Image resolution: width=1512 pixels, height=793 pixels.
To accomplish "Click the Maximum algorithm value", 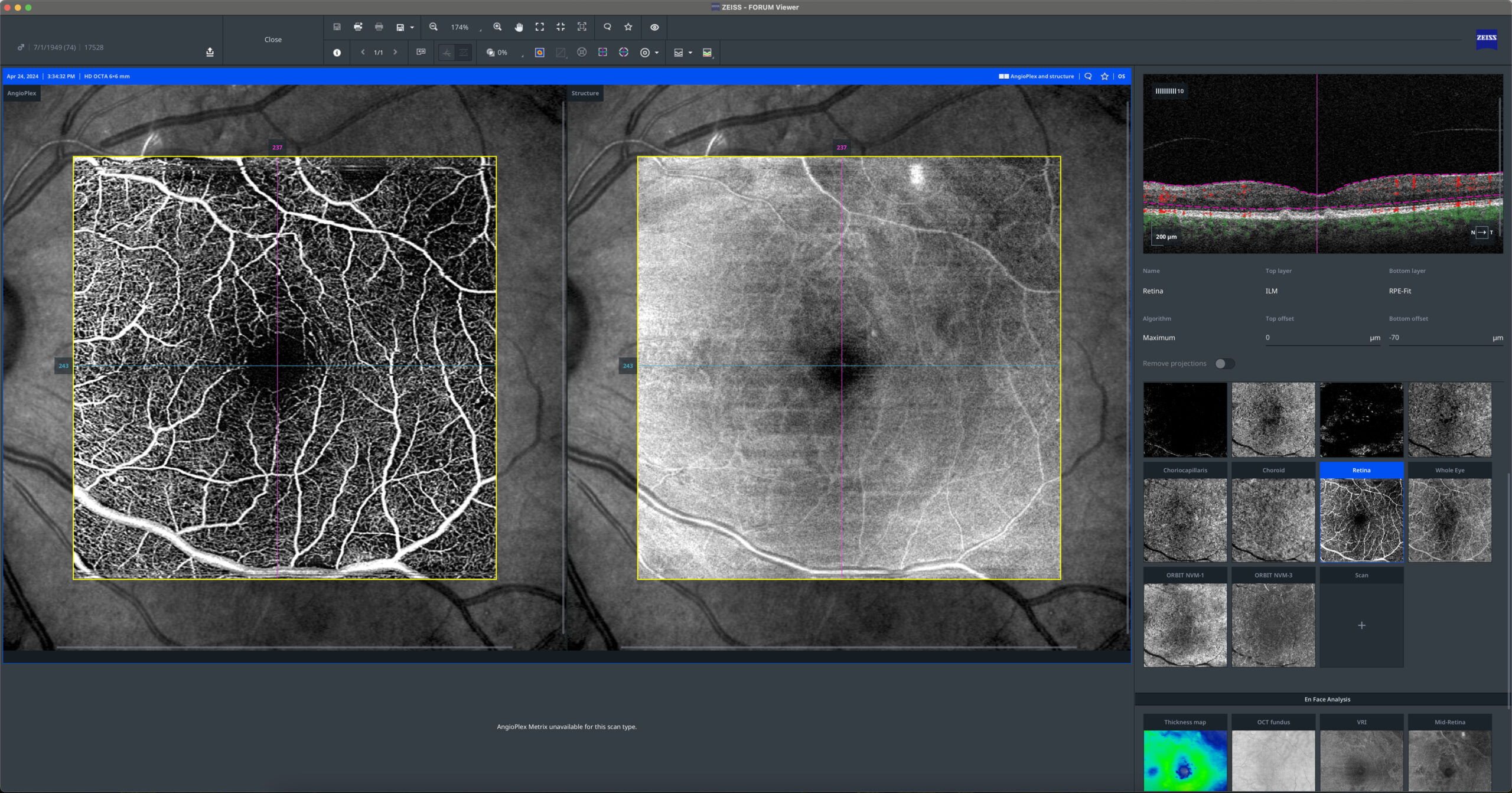I will click(1159, 338).
